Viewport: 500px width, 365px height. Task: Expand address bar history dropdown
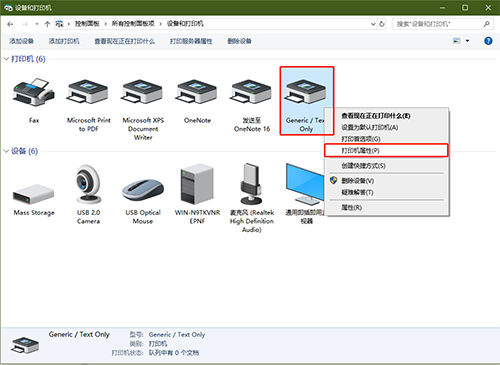tap(373, 24)
